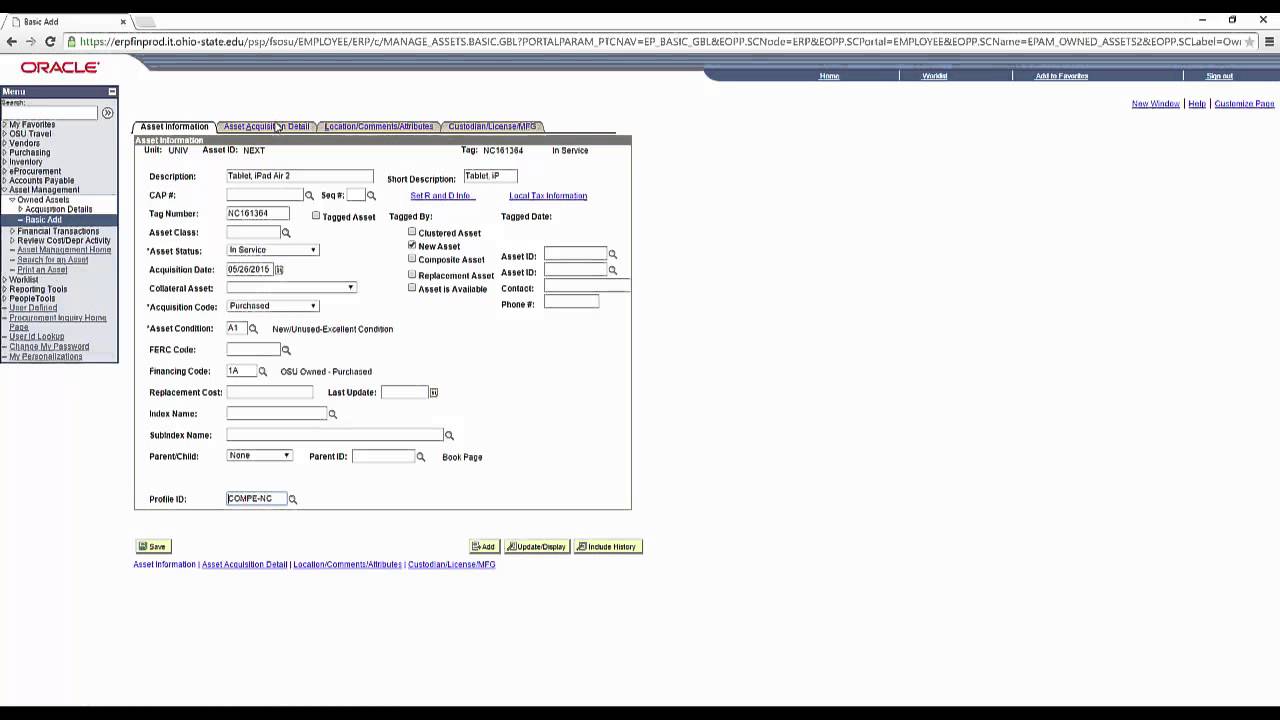Open the Profile ID lookup magnifier
The height and width of the screenshot is (720, 1280).
[x=293, y=499]
